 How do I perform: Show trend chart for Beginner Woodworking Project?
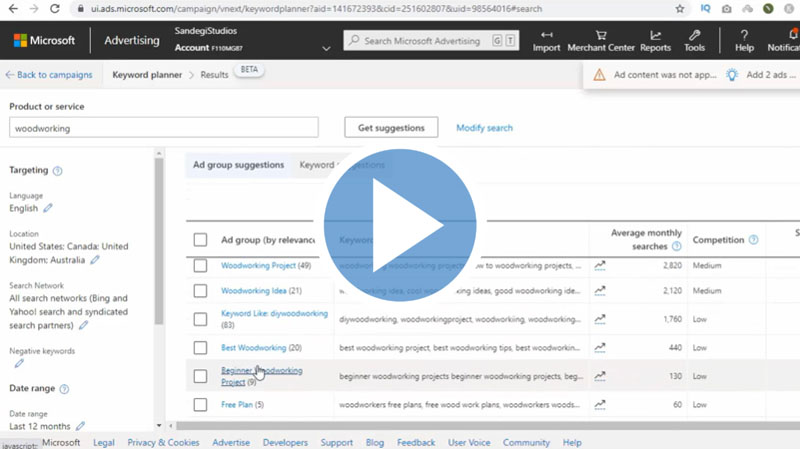click(600, 376)
